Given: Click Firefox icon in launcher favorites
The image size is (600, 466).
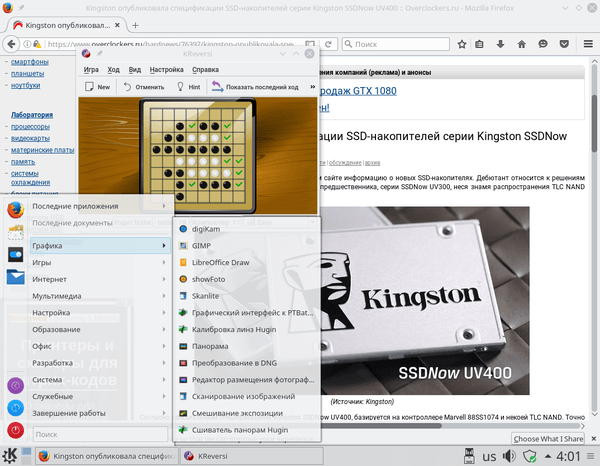Looking at the screenshot, I should (15, 210).
